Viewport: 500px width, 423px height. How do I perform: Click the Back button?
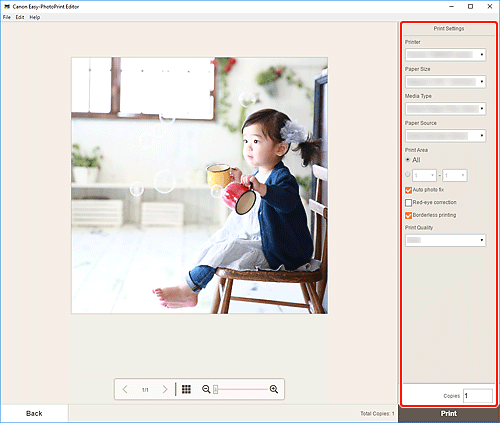click(34, 413)
